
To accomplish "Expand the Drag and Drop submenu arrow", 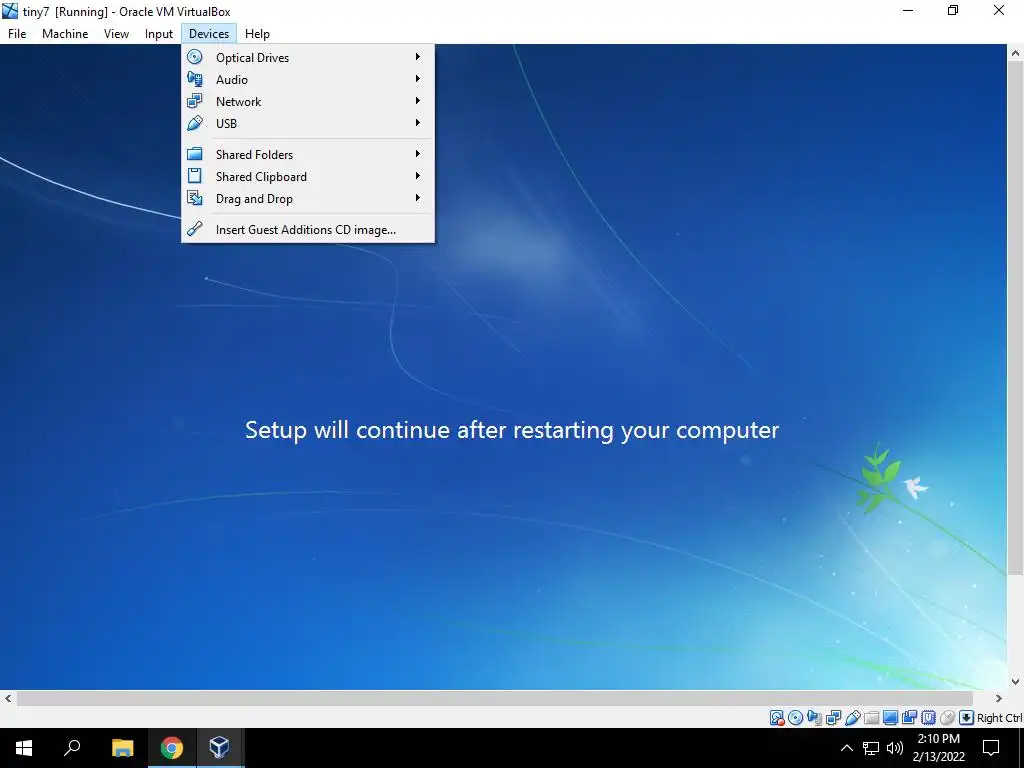I will pos(417,198).
